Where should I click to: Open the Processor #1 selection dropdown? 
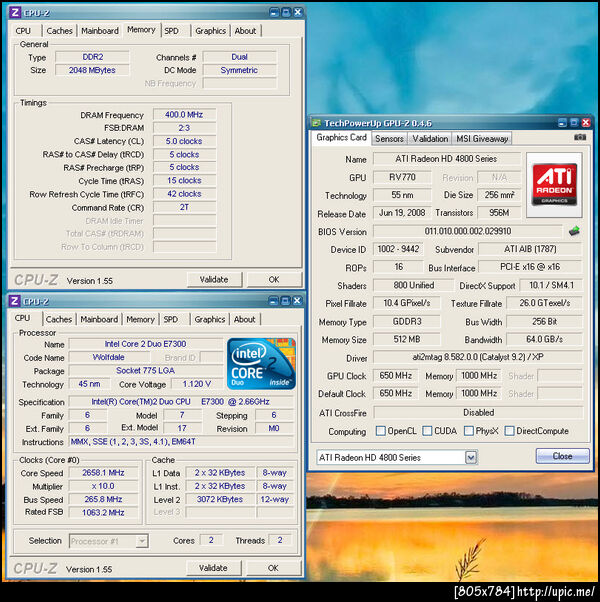(142, 541)
